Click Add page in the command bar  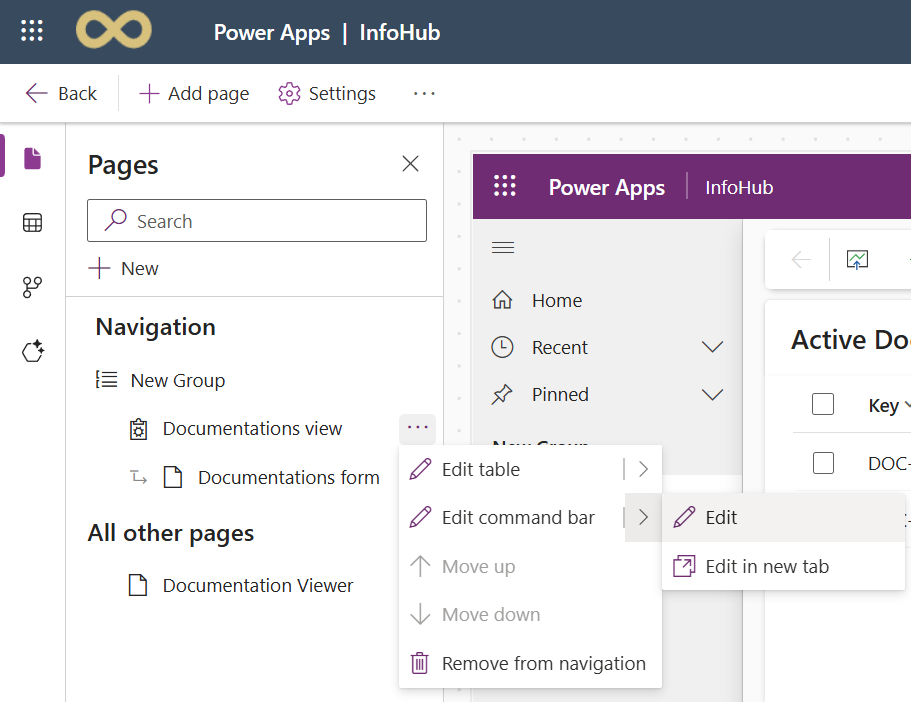pyautogui.click(x=194, y=93)
